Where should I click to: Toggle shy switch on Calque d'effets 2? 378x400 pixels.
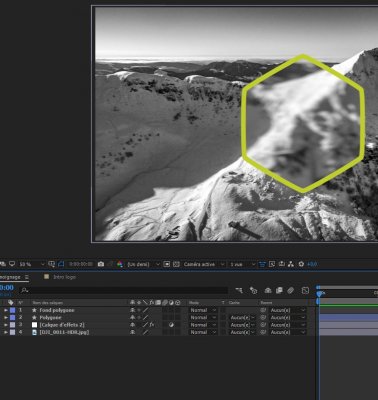[x=133, y=325]
